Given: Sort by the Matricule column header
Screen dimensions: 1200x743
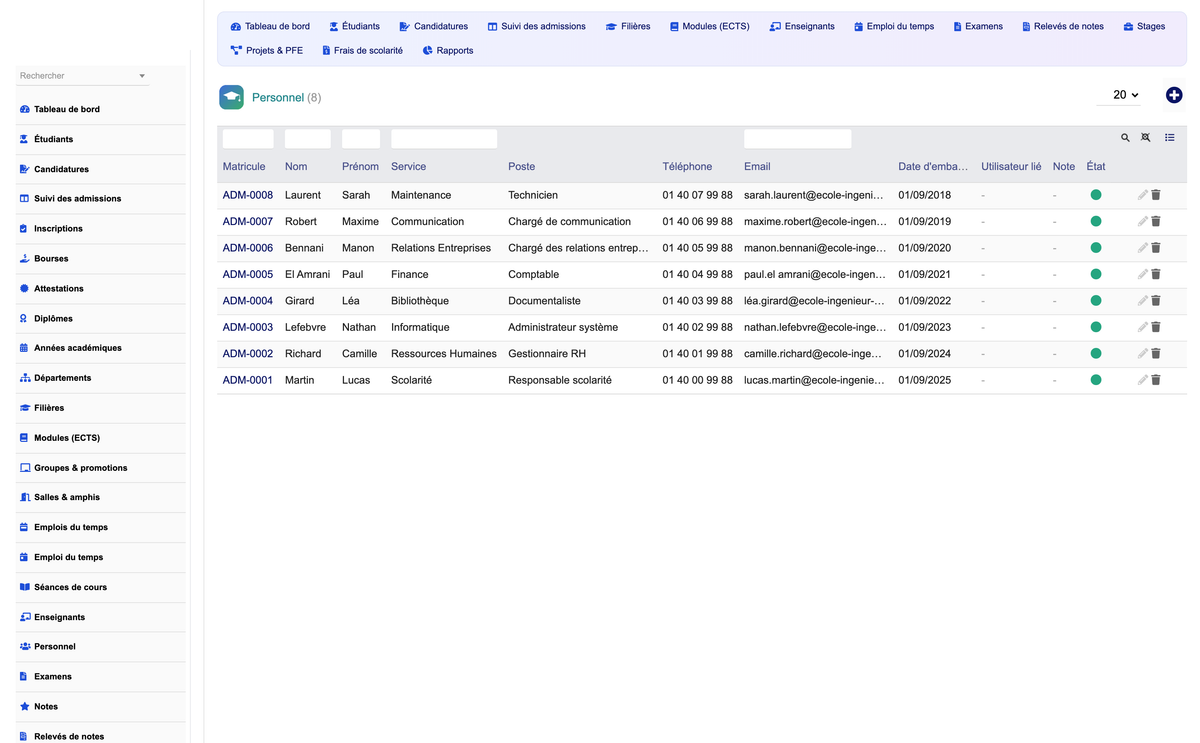Looking at the screenshot, I should coord(244,166).
